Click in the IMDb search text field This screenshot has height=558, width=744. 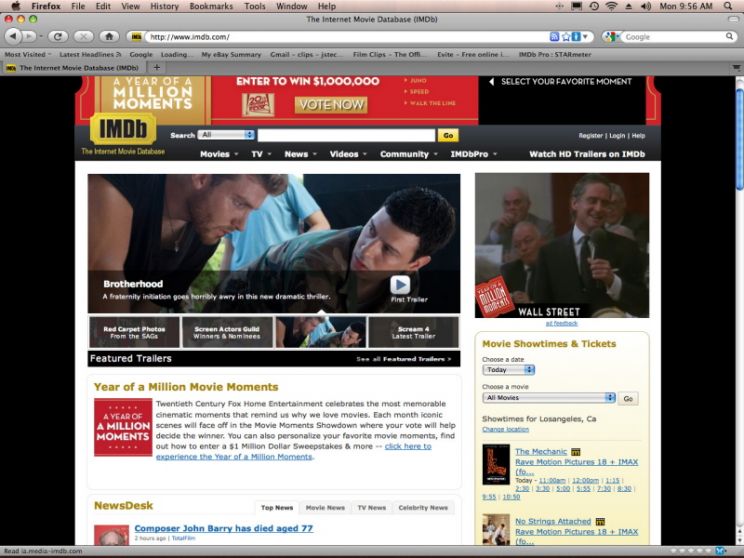[346, 135]
